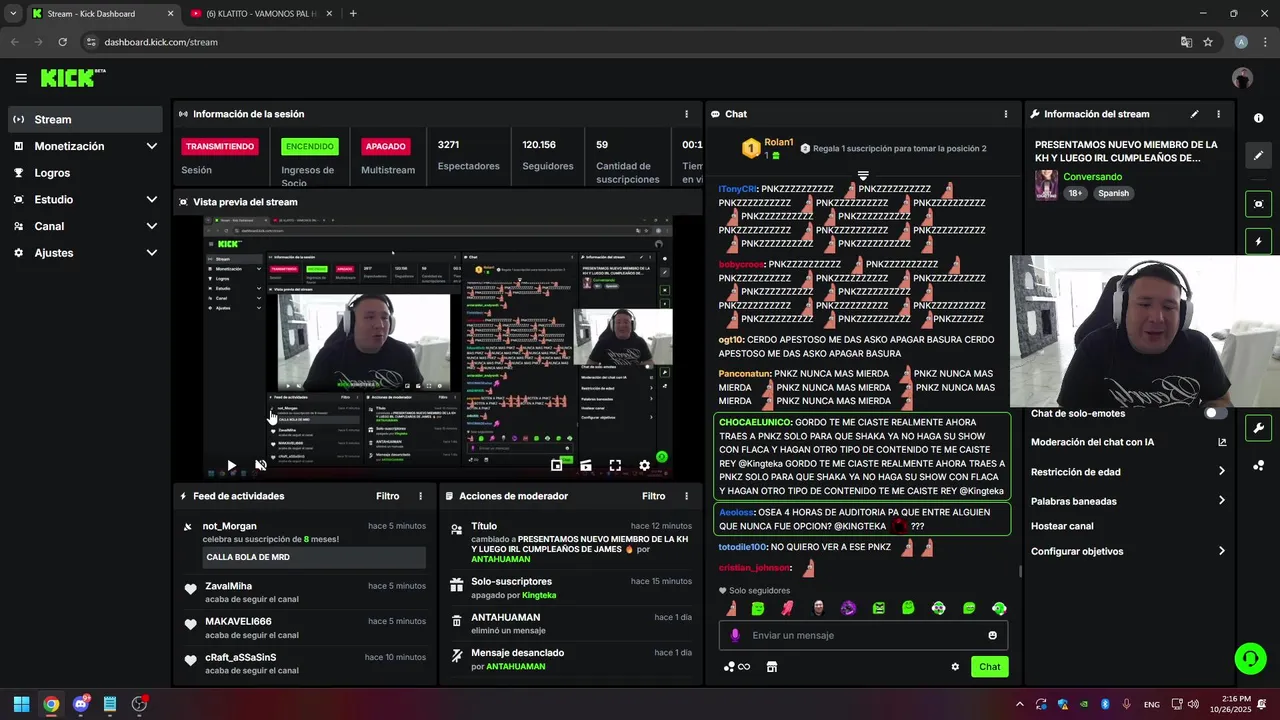
Task: Click the lightning bolt icon in the right rail
Action: click(1258, 242)
